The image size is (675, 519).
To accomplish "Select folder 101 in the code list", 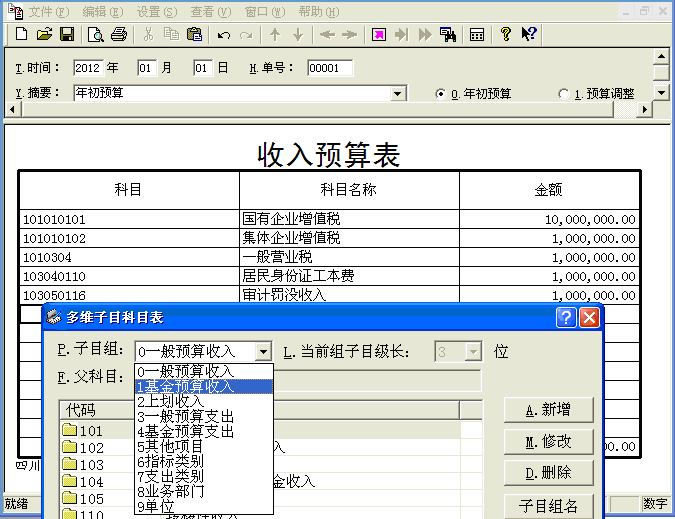I will (83, 430).
